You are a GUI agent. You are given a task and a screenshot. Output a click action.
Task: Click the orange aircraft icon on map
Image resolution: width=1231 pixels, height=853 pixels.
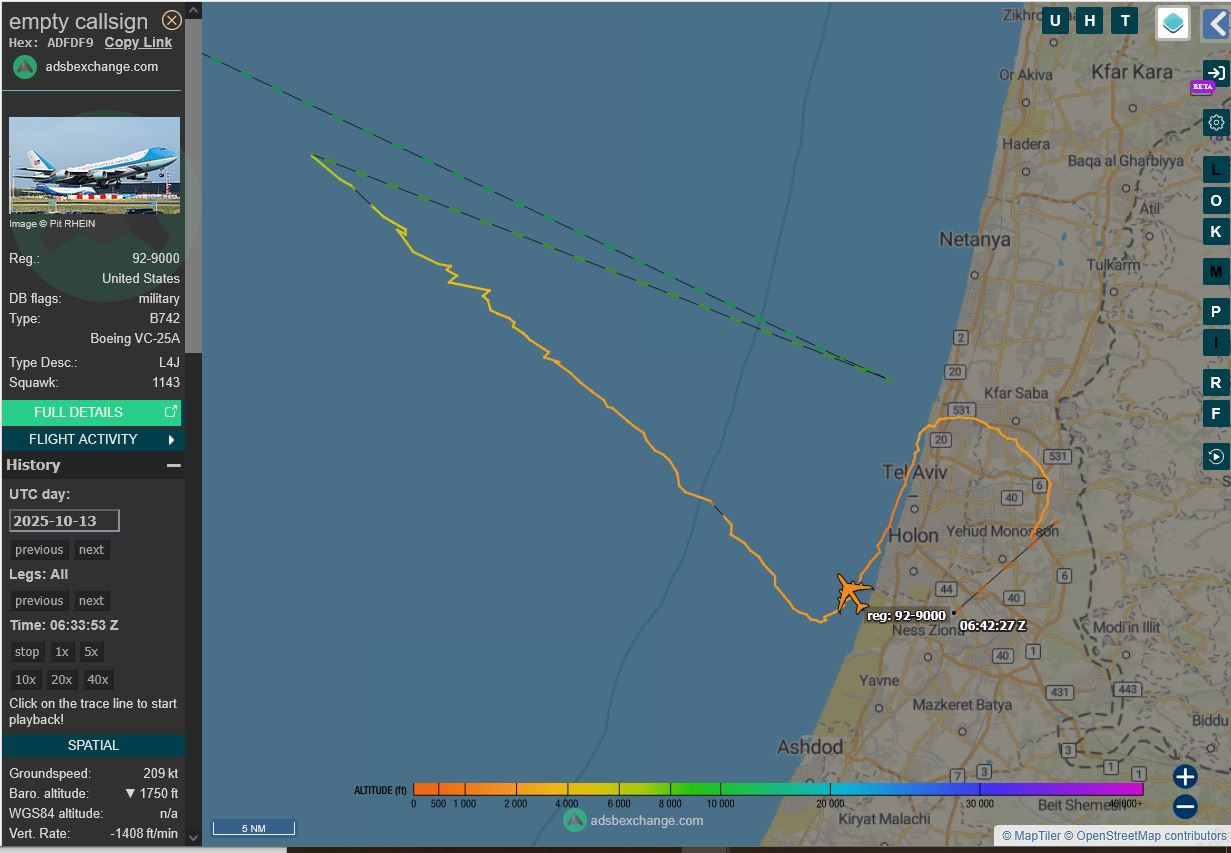click(852, 592)
